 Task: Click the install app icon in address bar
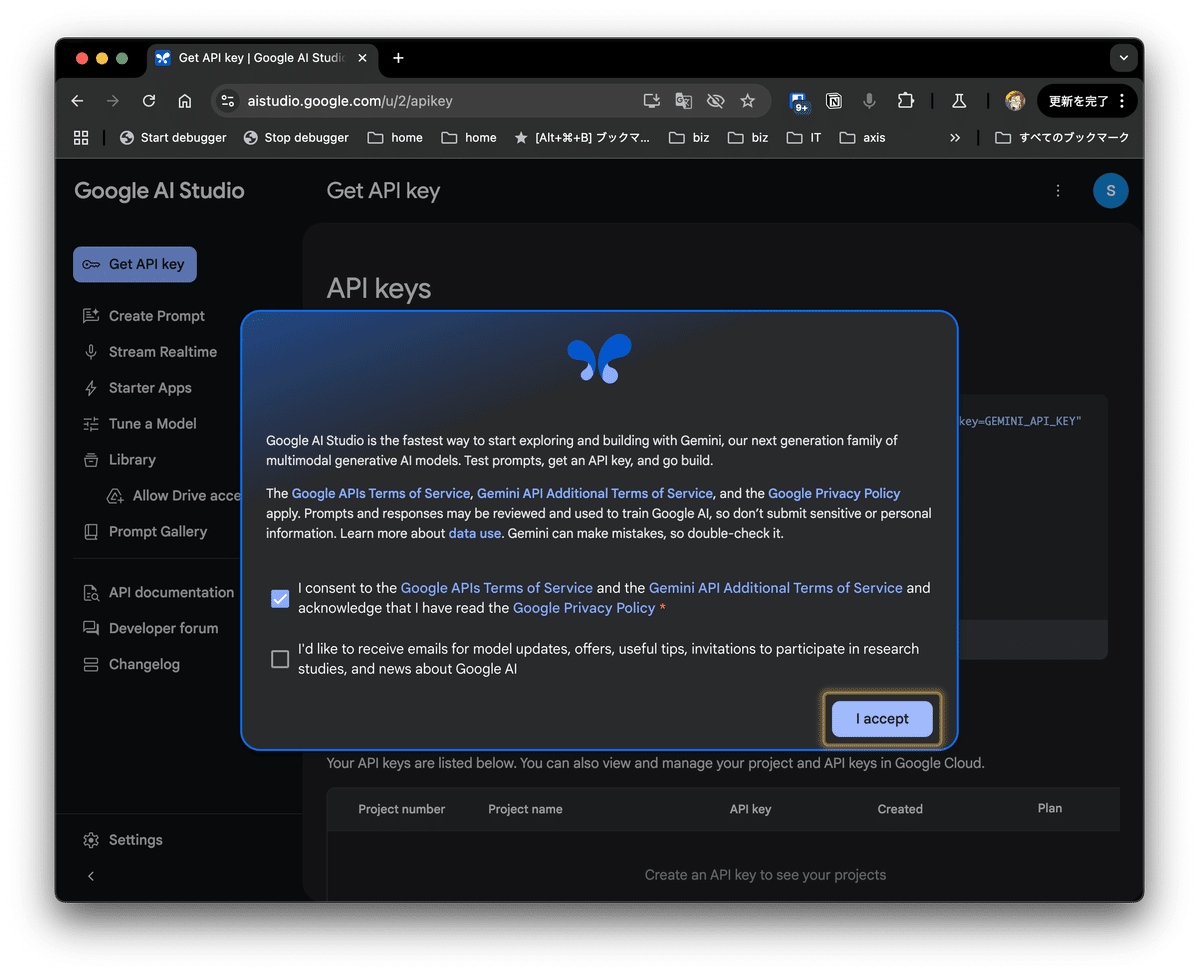pyautogui.click(x=652, y=101)
